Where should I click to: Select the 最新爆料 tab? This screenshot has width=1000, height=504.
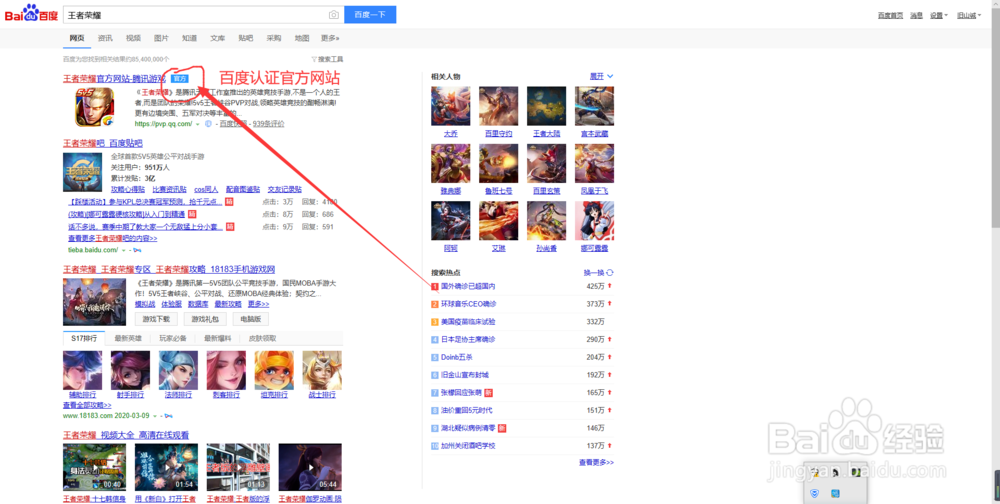click(x=217, y=338)
